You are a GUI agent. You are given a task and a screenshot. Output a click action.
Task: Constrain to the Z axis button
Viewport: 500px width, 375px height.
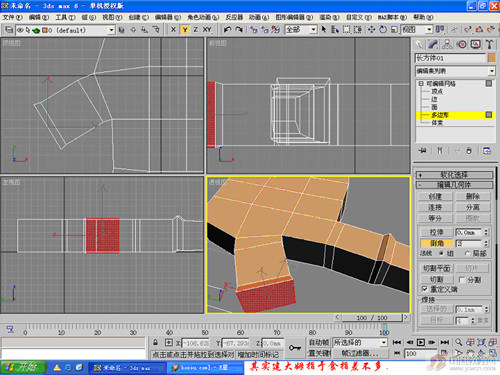tap(196, 30)
